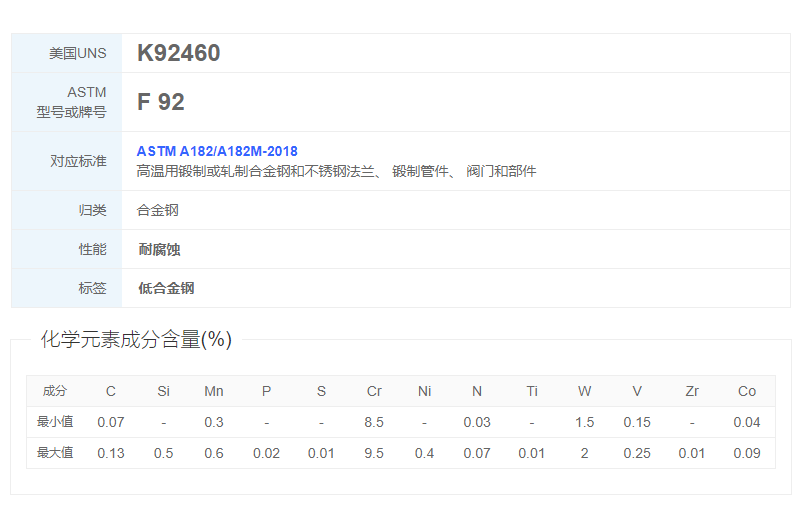Click the C (carbon) column header
800x510 pixels.
(111, 391)
